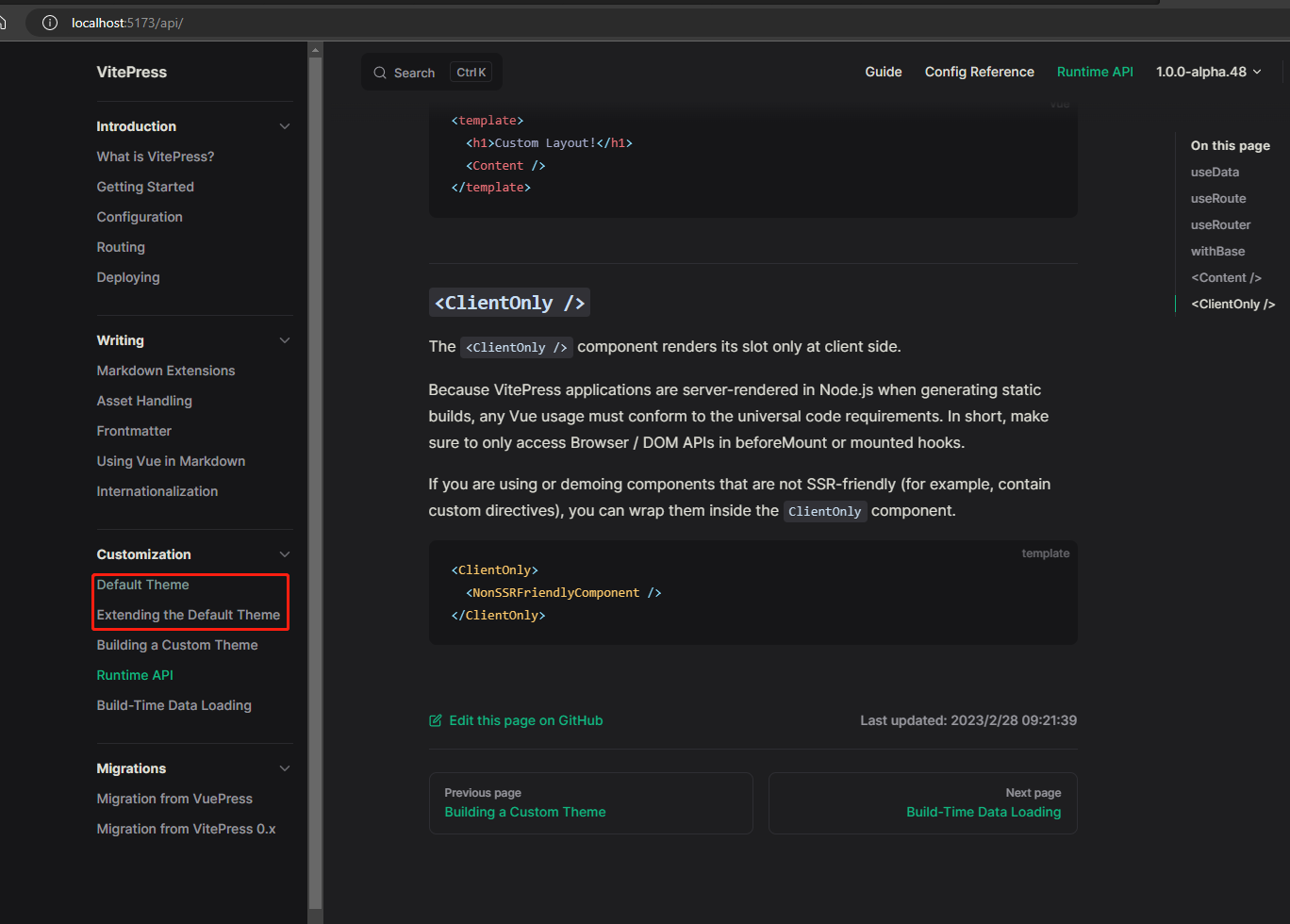This screenshot has height=924, width=1290.
Task: Open the Guide section in the navbar
Action: coord(883,72)
